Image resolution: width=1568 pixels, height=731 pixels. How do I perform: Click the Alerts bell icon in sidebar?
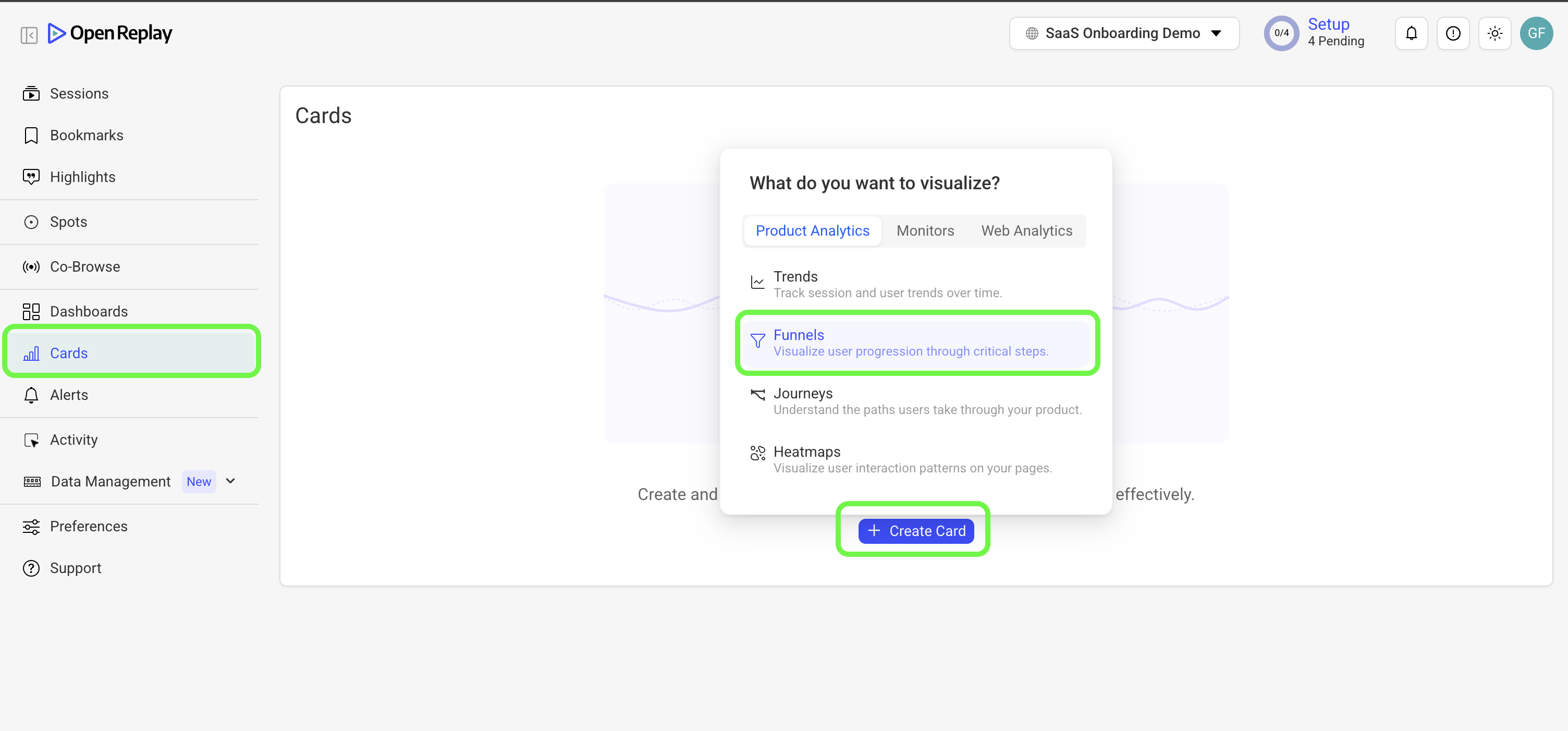coord(31,395)
